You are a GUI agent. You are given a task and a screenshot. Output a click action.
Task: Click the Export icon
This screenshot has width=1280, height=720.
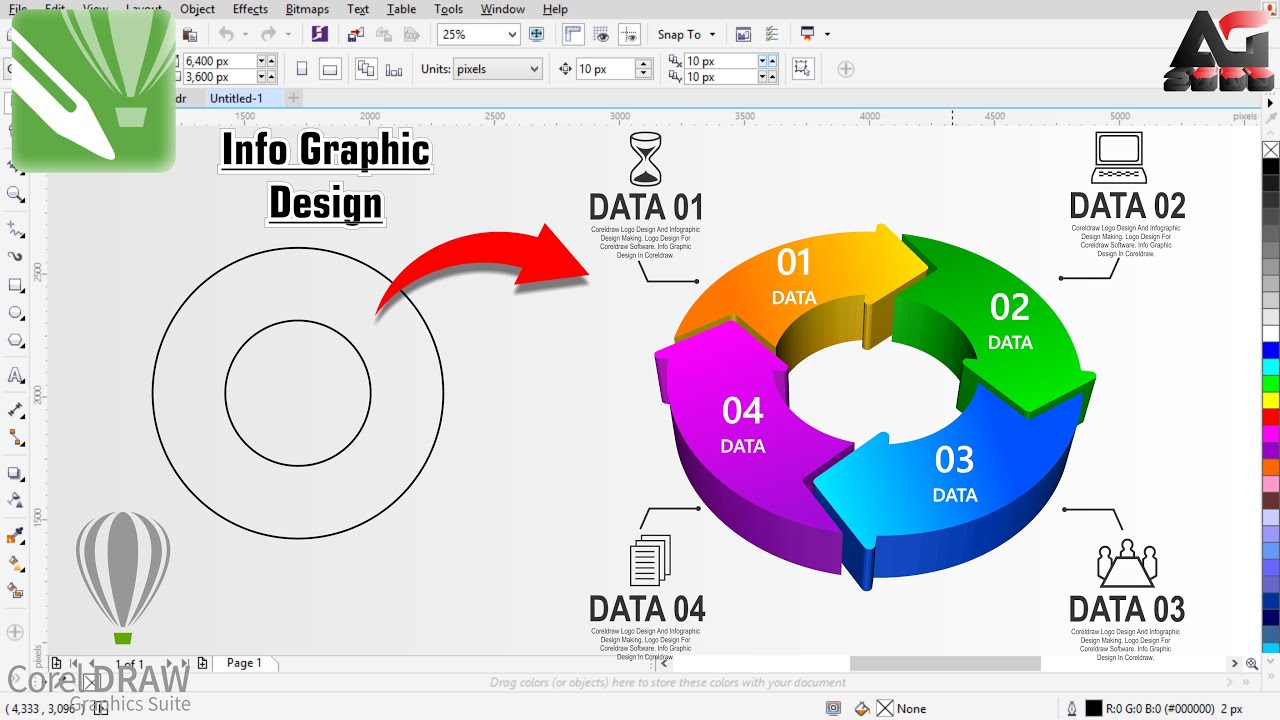[x=384, y=34]
